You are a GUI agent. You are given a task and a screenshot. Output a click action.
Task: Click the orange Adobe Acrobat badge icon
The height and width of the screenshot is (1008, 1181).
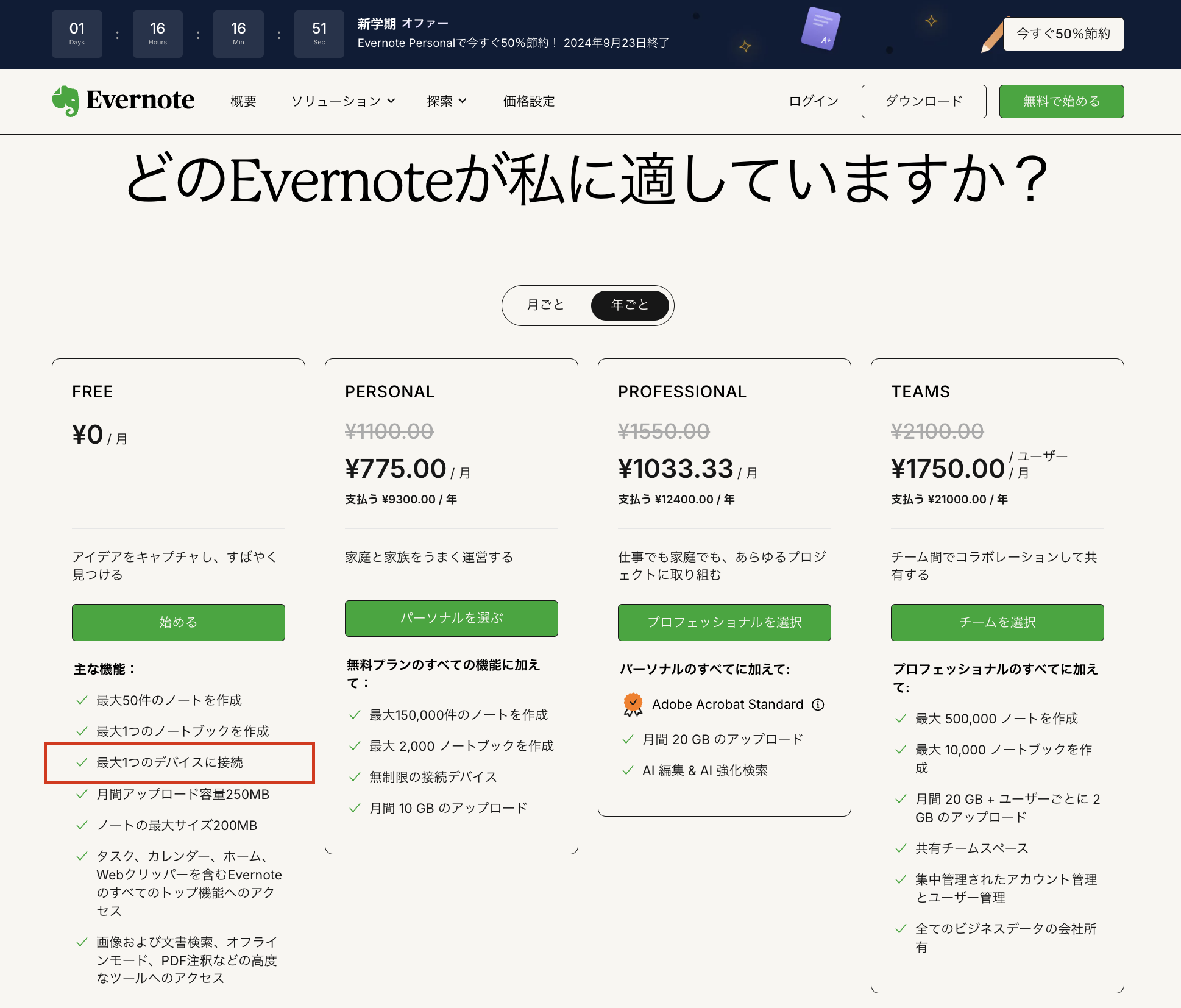coord(633,703)
